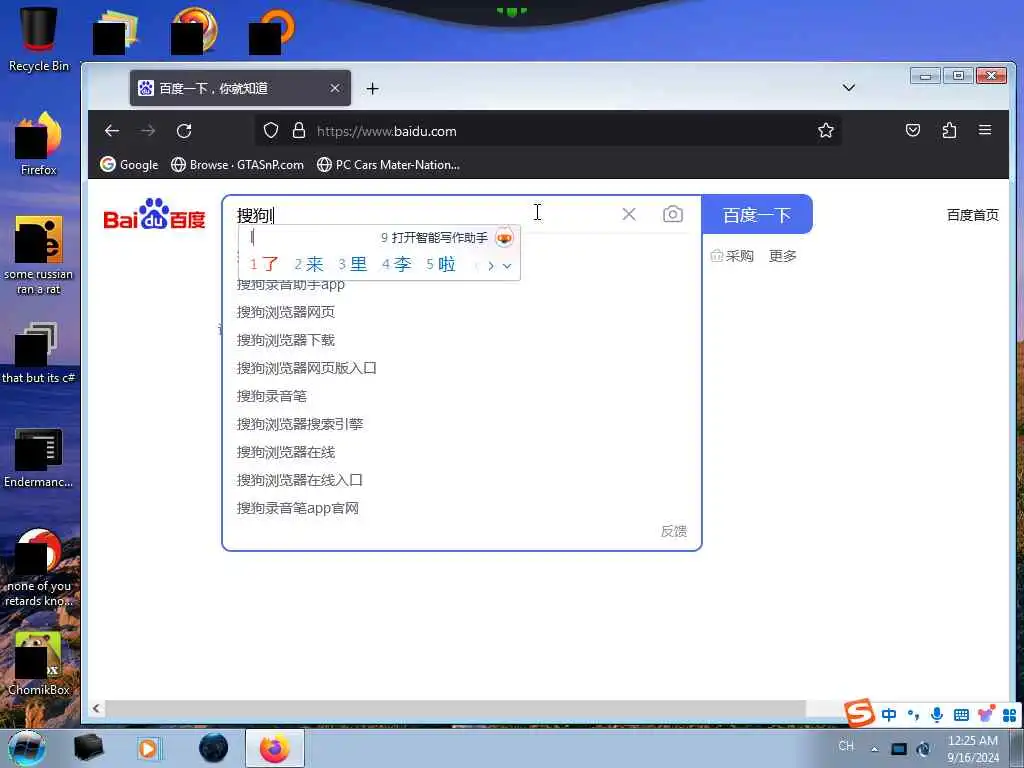
Task: Choose suggestion 搜狗录音笔app官网
Action: [x=298, y=509]
